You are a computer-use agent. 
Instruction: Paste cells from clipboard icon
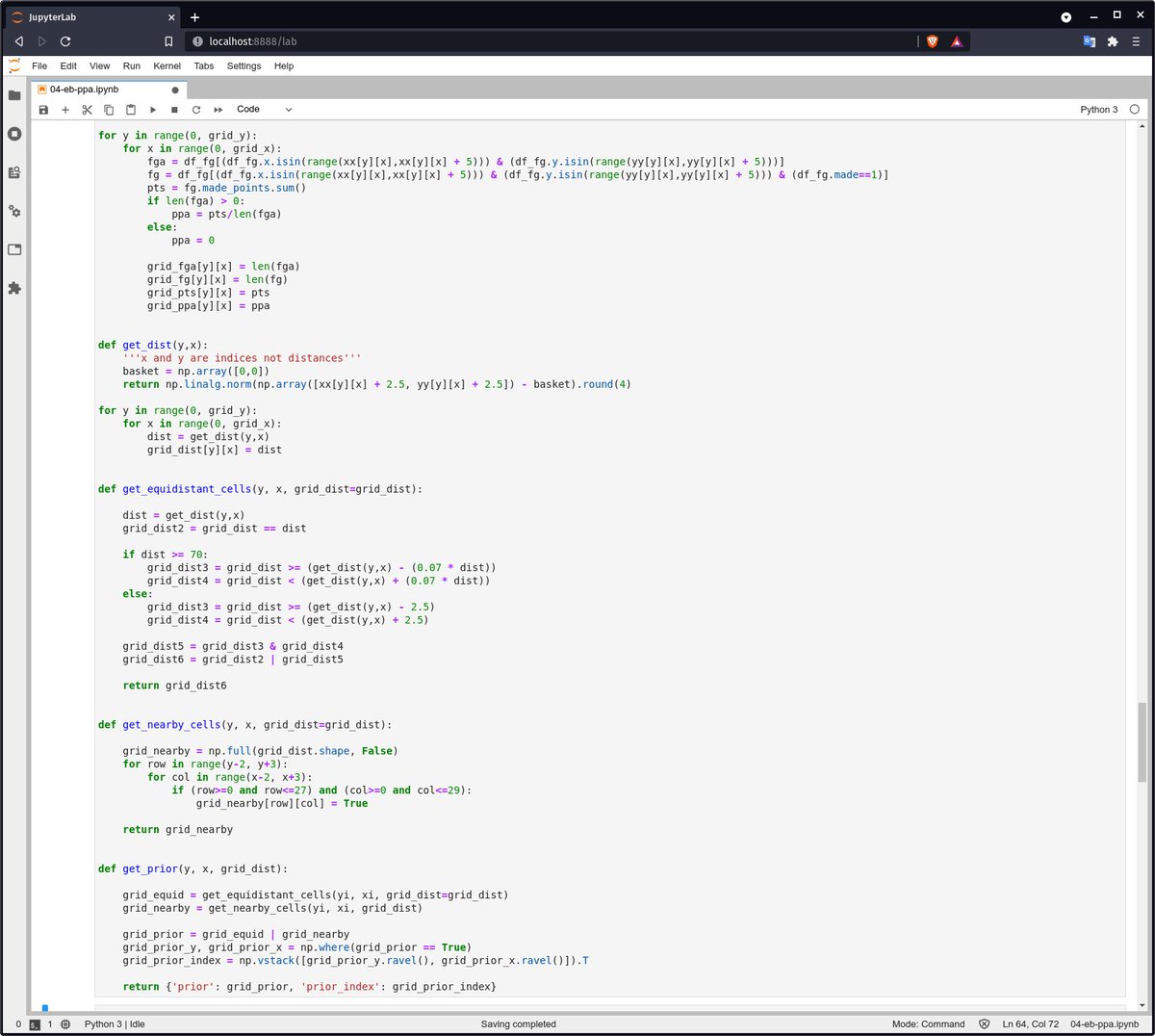pos(131,110)
